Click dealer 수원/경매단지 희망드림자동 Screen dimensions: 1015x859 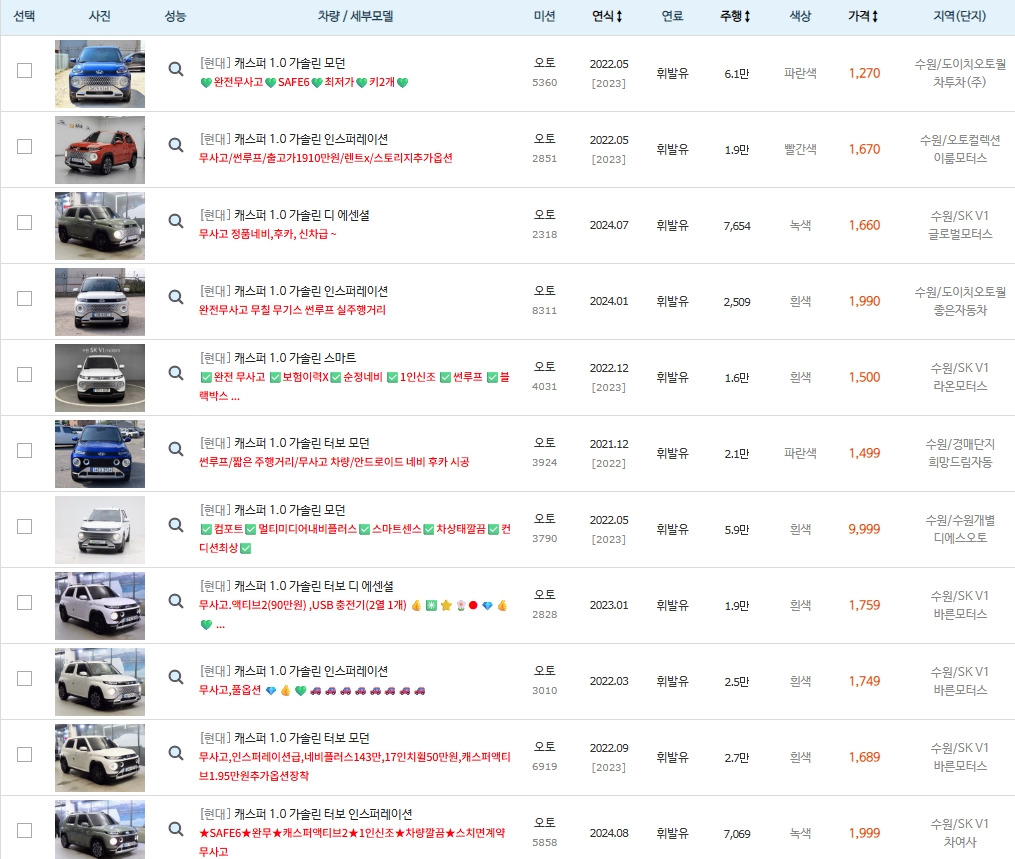960,453
